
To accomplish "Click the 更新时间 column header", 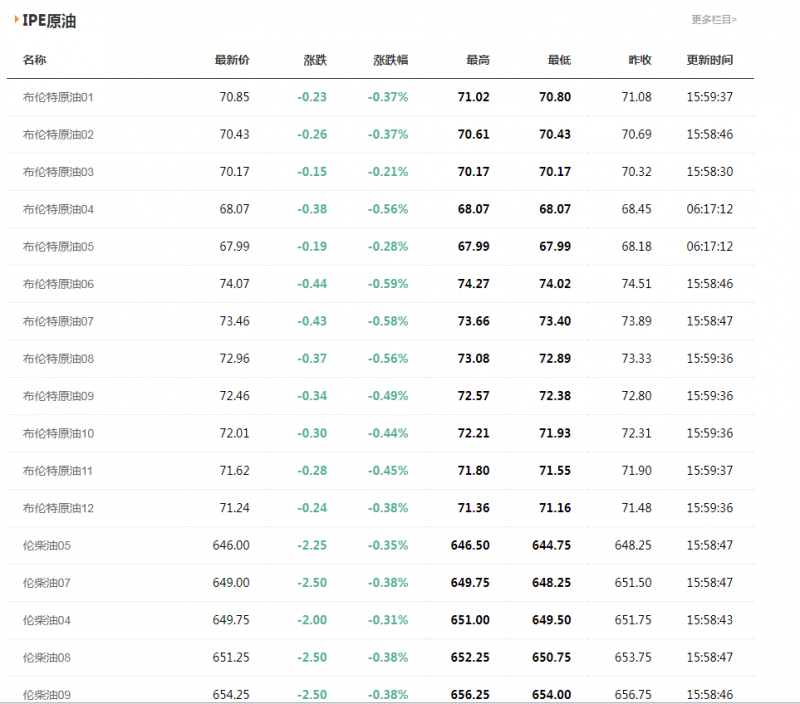I will coord(709,60).
